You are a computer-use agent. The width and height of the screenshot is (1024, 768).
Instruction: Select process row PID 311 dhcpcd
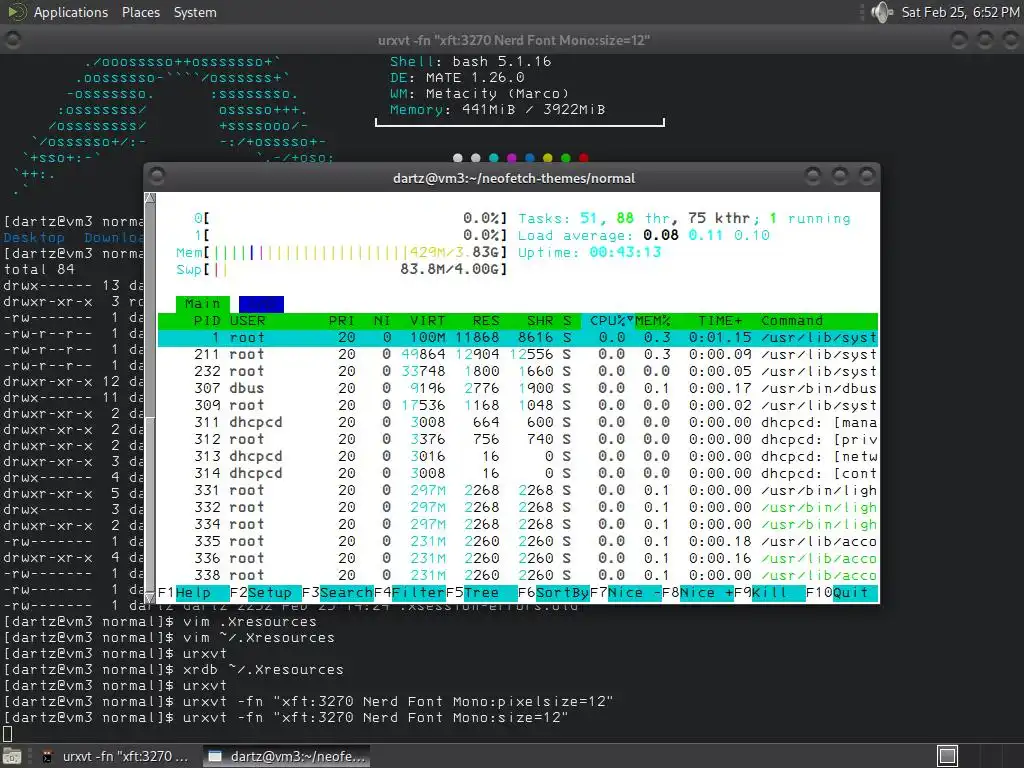coord(517,423)
